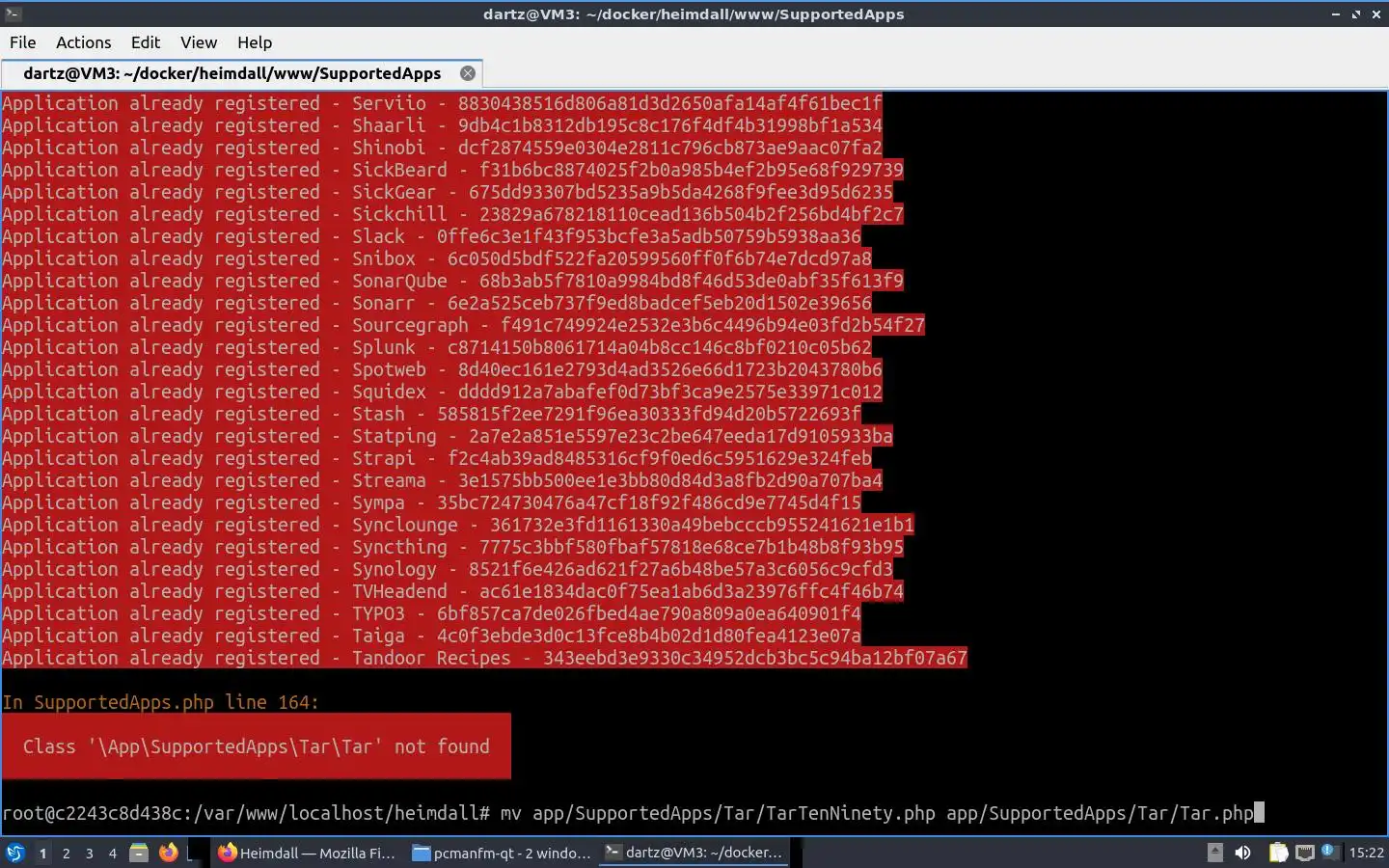
Task: Open the volume control tray icon
Action: (1243, 853)
